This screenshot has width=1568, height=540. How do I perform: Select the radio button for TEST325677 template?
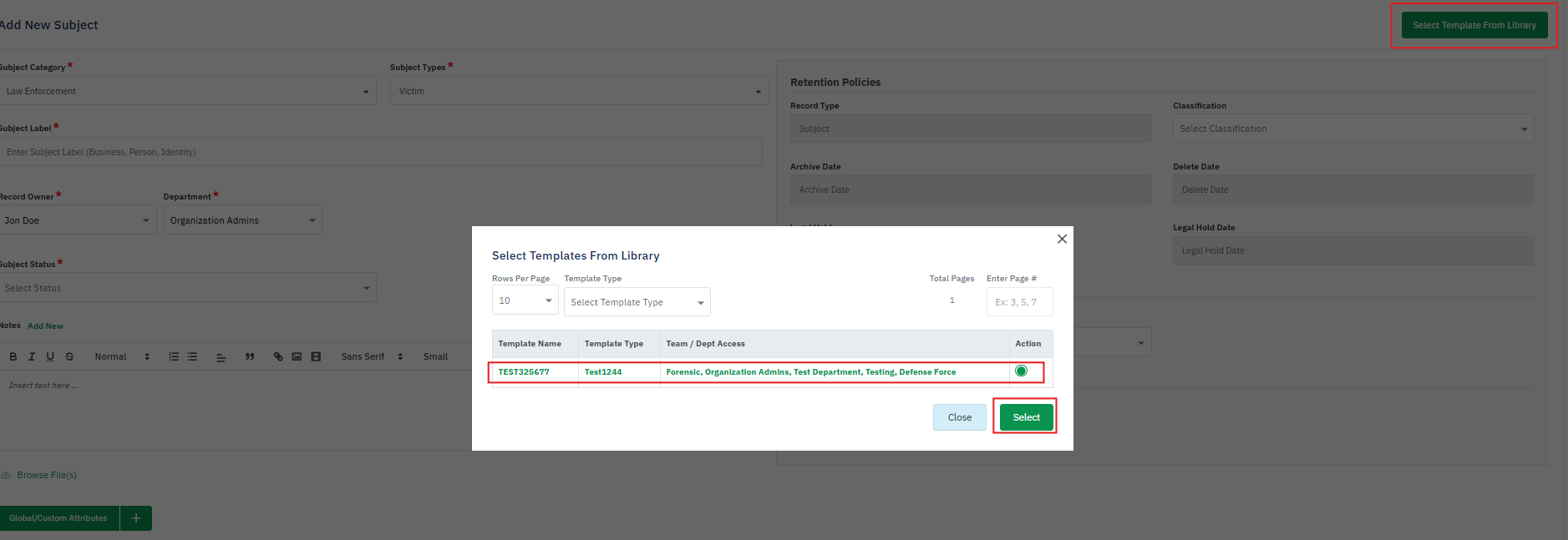[1021, 371]
